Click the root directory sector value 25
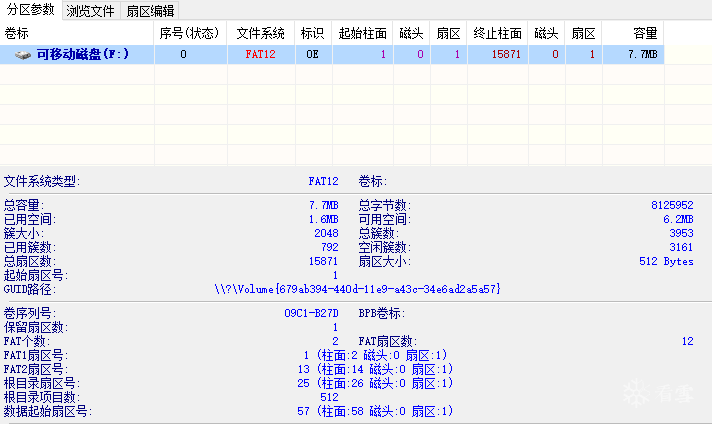The height and width of the screenshot is (424, 712). point(303,384)
